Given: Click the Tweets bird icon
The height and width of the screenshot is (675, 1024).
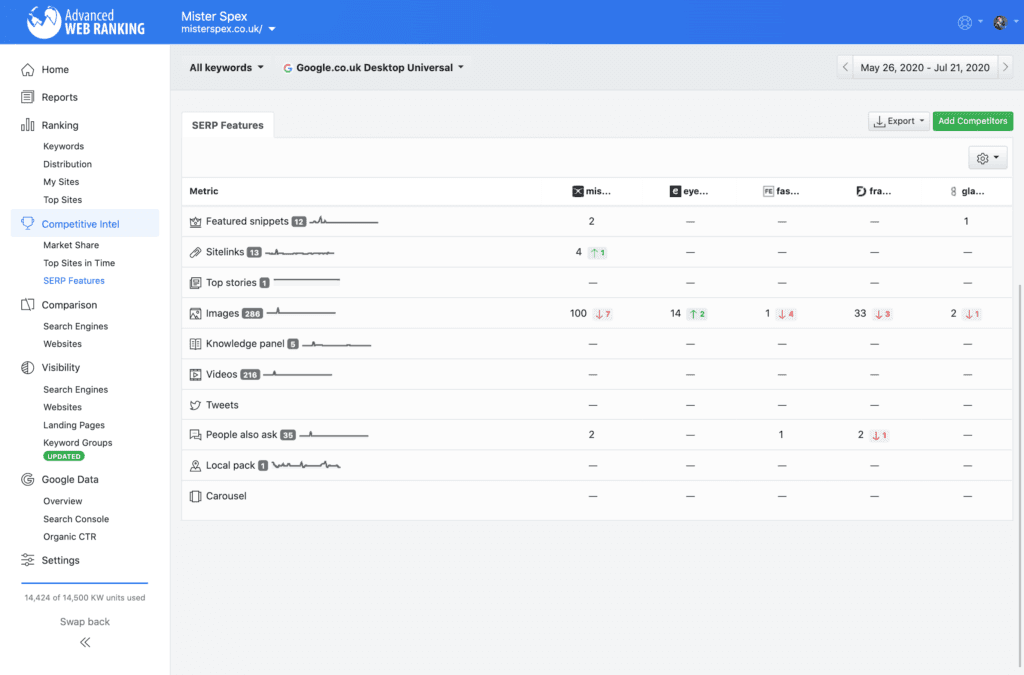Looking at the screenshot, I should coord(195,405).
